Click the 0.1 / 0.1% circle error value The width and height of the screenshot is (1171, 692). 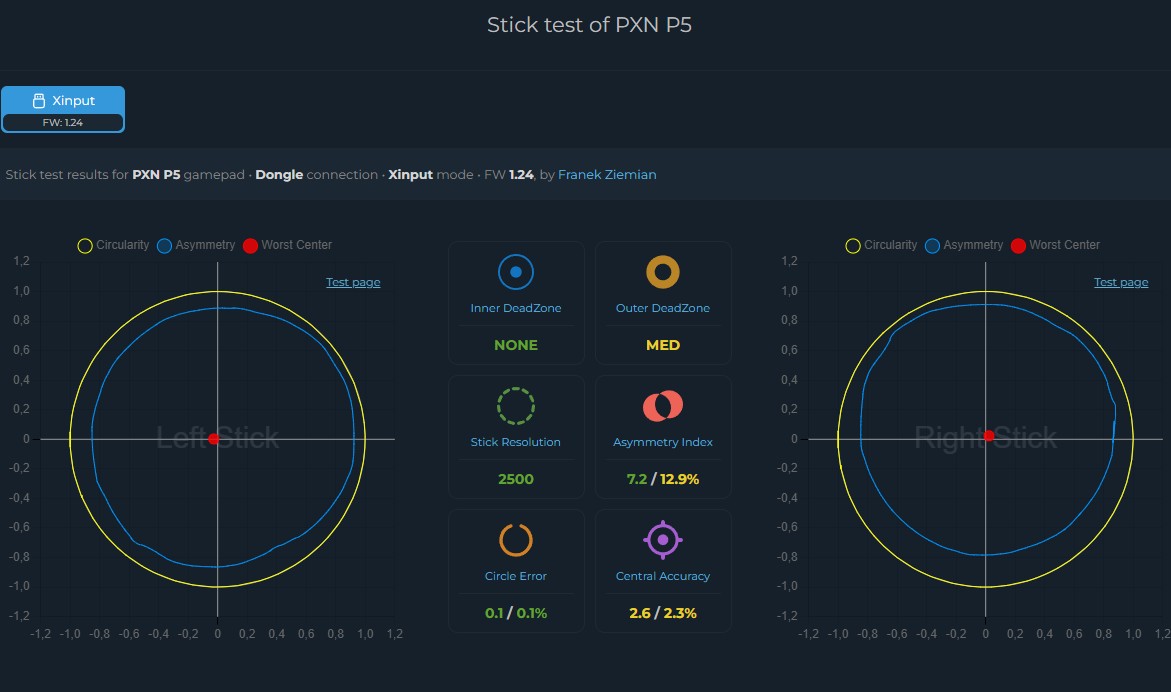point(516,613)
